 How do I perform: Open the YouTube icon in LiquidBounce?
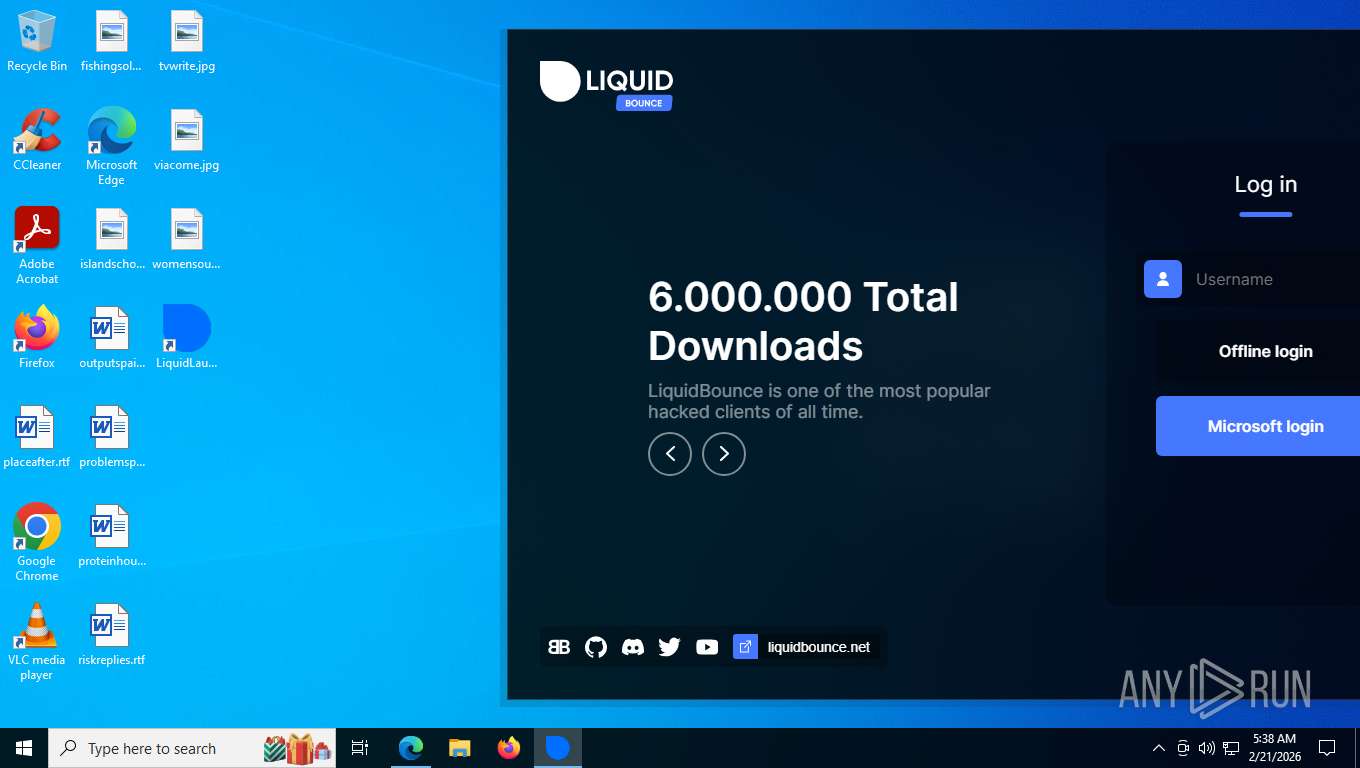point(707,647)
